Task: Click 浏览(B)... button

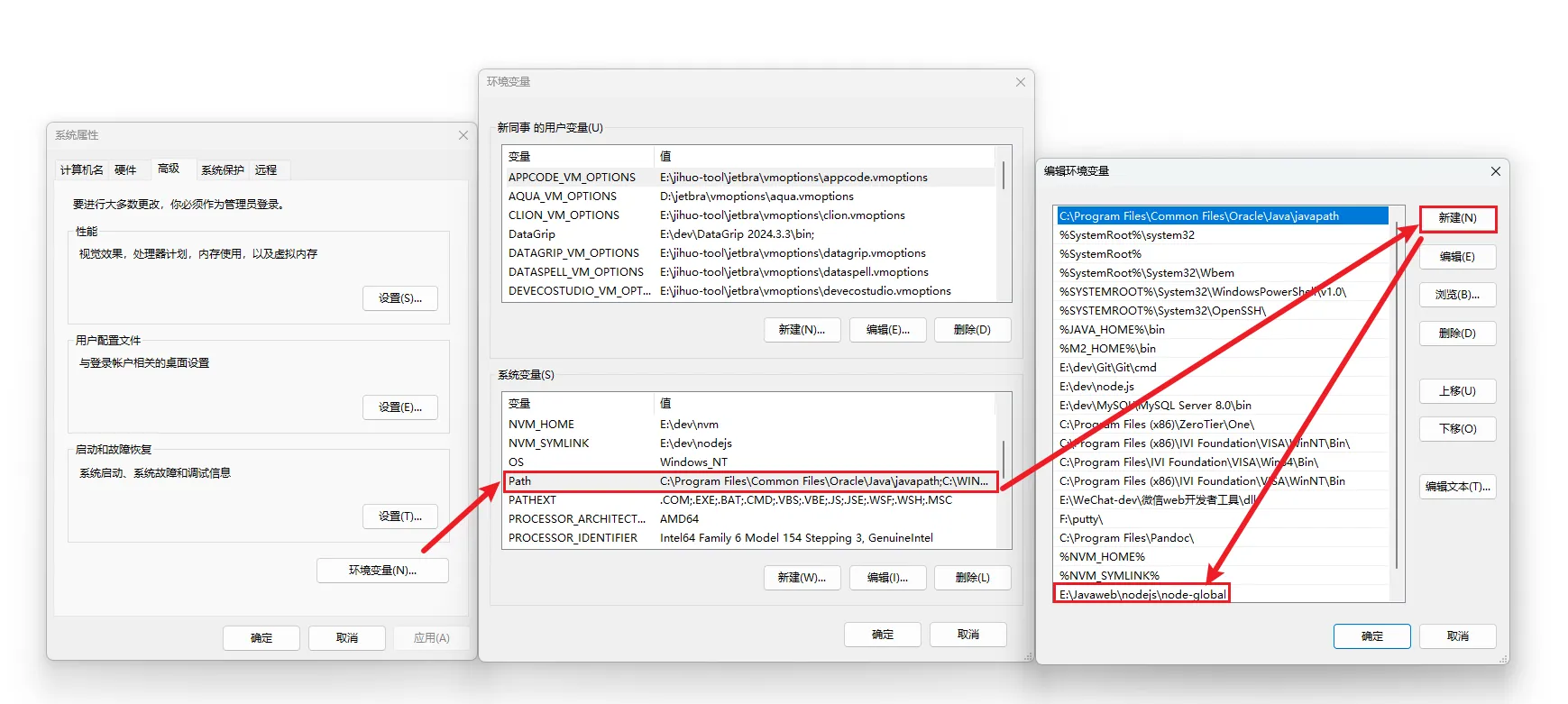Action: point(1458,296)
